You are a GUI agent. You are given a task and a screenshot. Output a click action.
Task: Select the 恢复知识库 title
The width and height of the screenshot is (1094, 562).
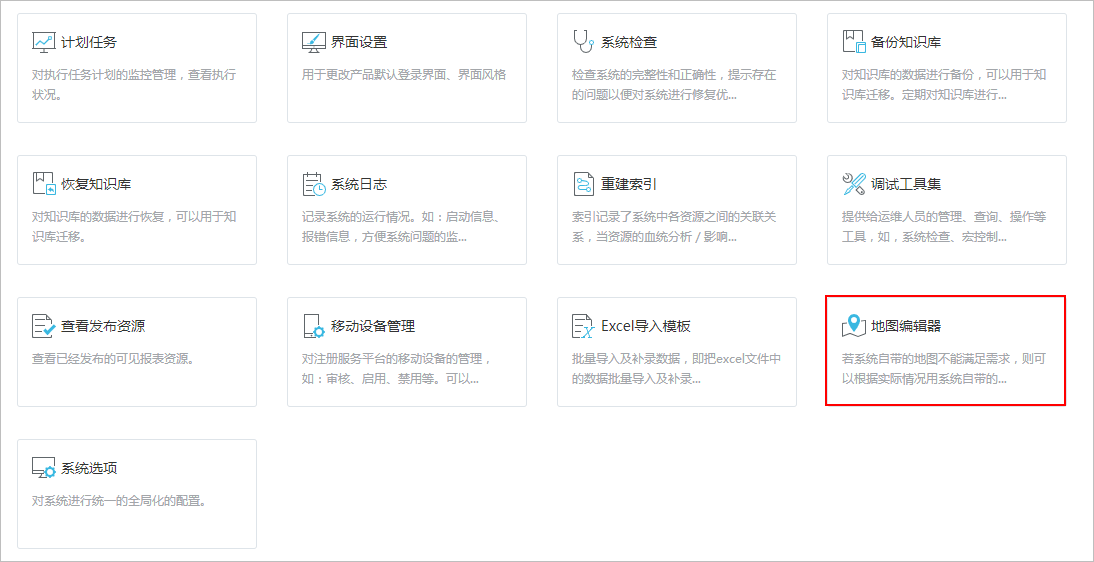point(96,184)
